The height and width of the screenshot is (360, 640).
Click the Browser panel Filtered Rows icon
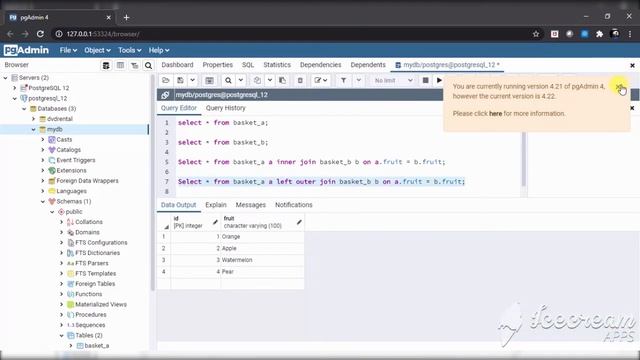pos(134,65)
